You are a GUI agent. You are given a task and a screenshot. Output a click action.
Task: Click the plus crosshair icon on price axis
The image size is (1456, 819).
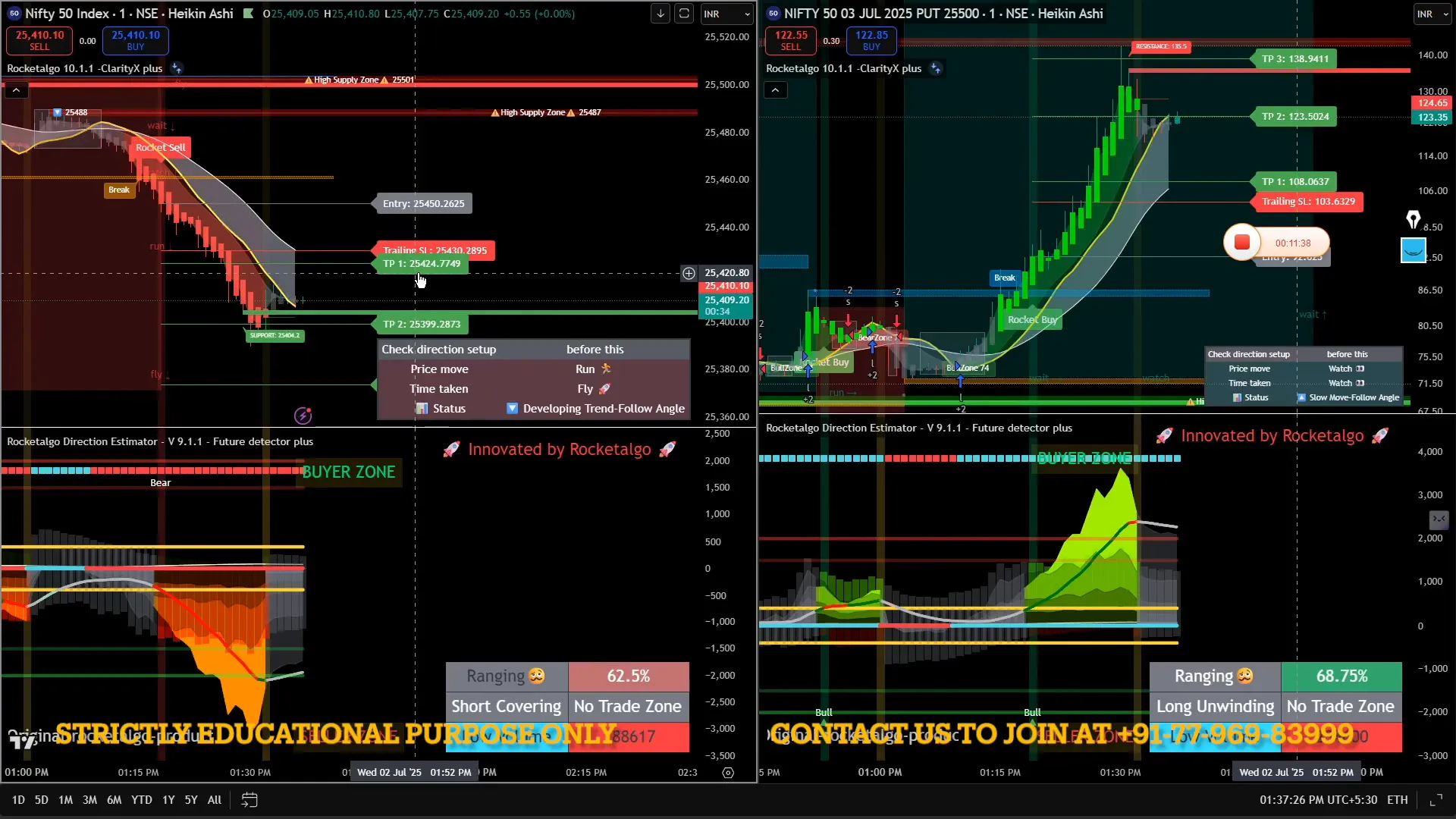[689, 273]
